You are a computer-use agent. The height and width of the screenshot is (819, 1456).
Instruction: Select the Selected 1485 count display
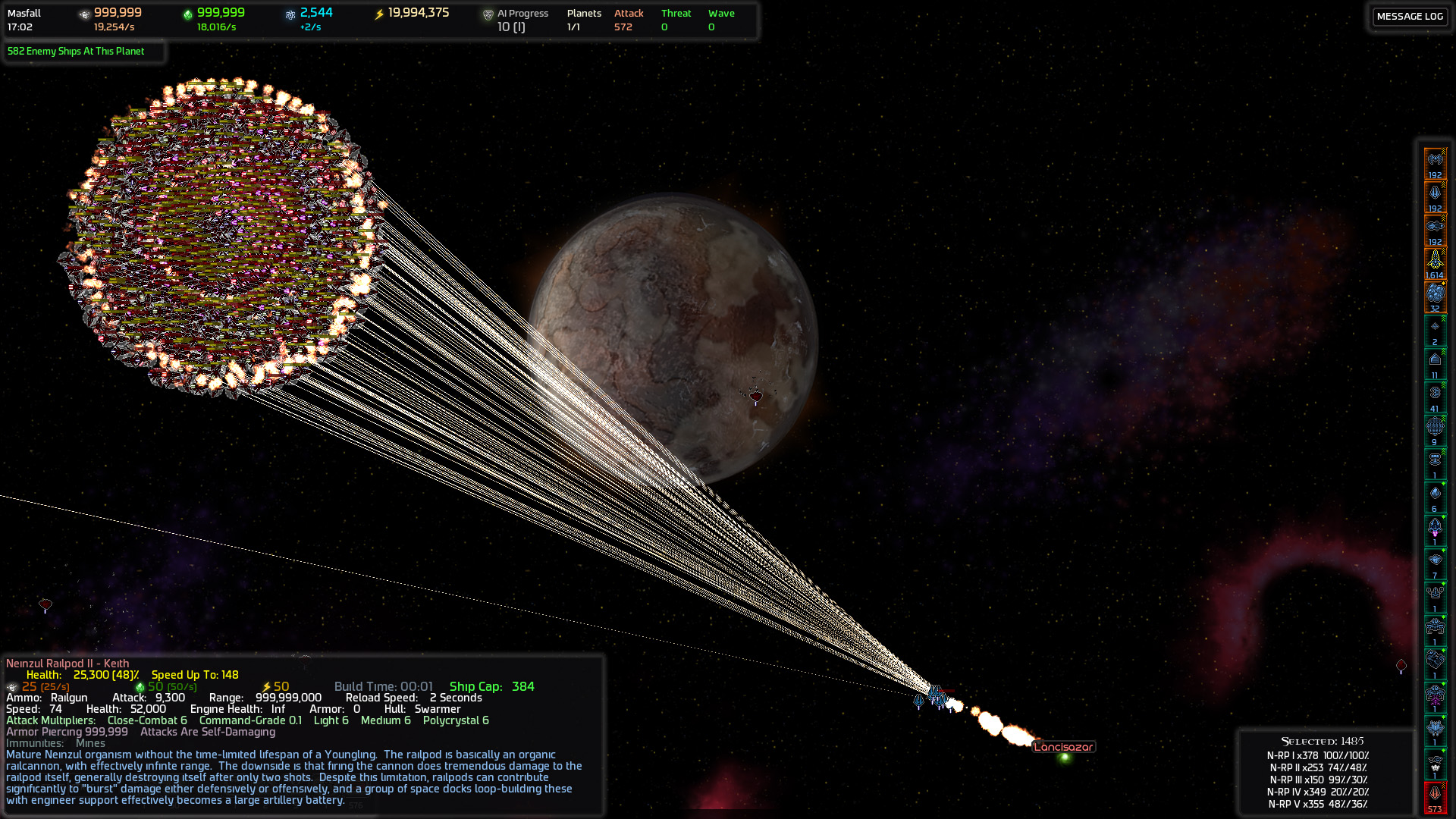coord(1319,740)
